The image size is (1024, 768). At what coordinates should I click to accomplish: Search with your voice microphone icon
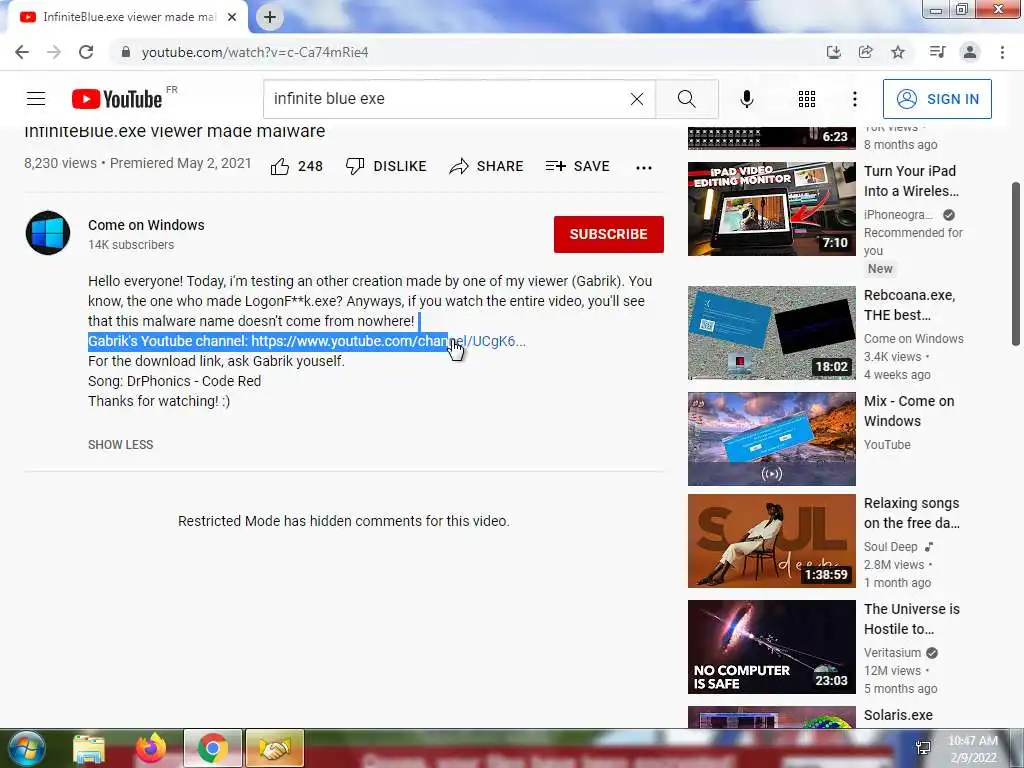(747, 99)
